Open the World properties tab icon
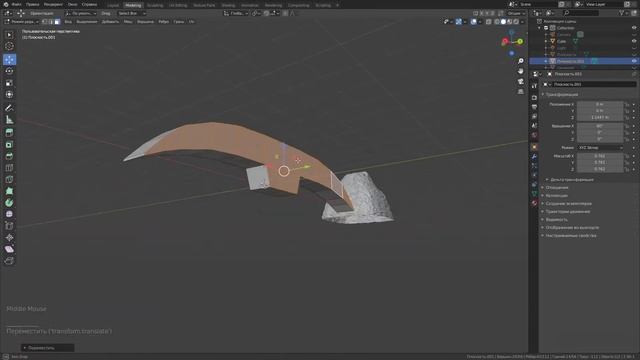640x360 pixels. click(x=534, y=135)
